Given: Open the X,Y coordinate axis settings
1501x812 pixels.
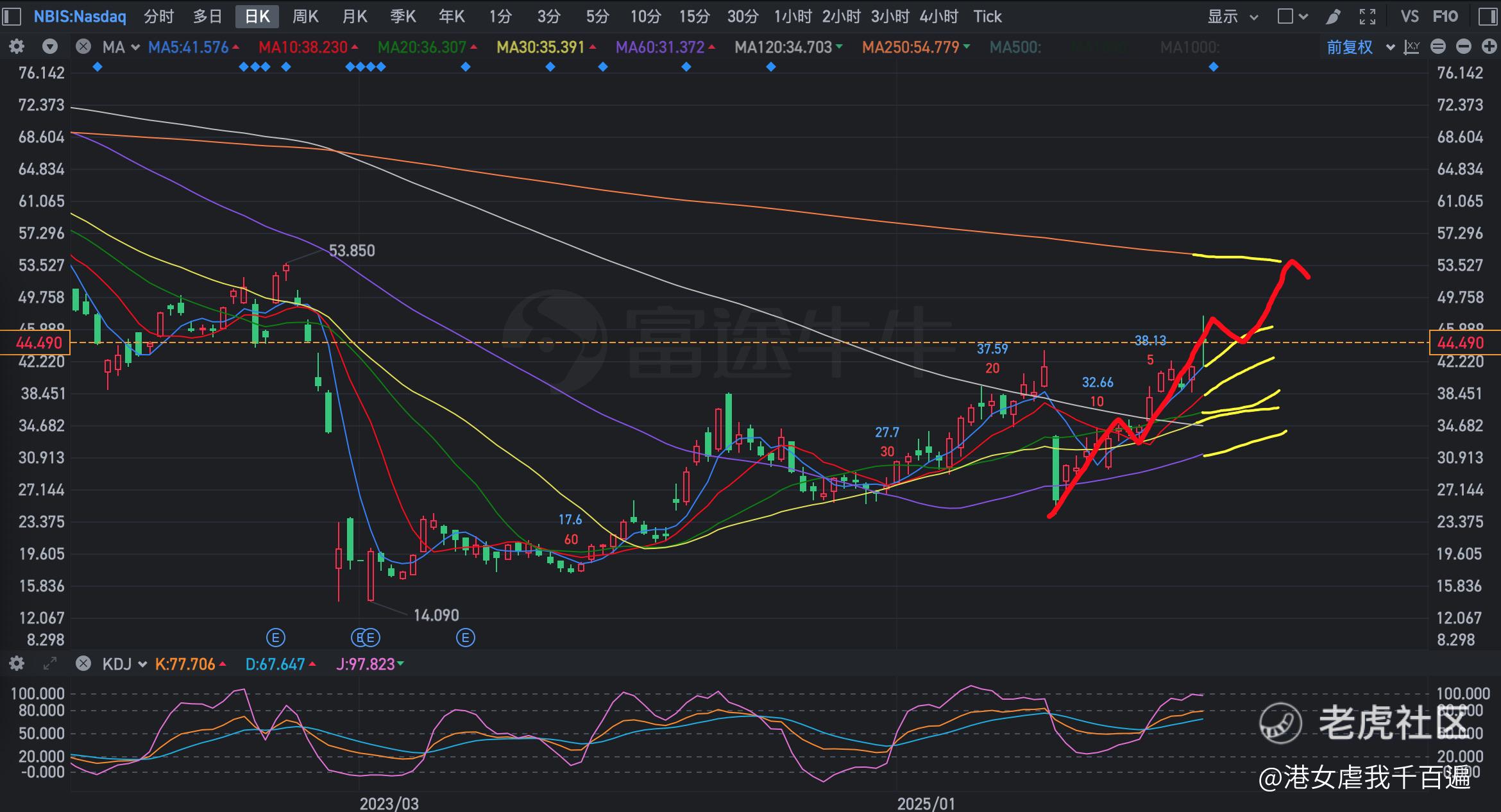Looking at the screenshot, I should coord(1411,47).
